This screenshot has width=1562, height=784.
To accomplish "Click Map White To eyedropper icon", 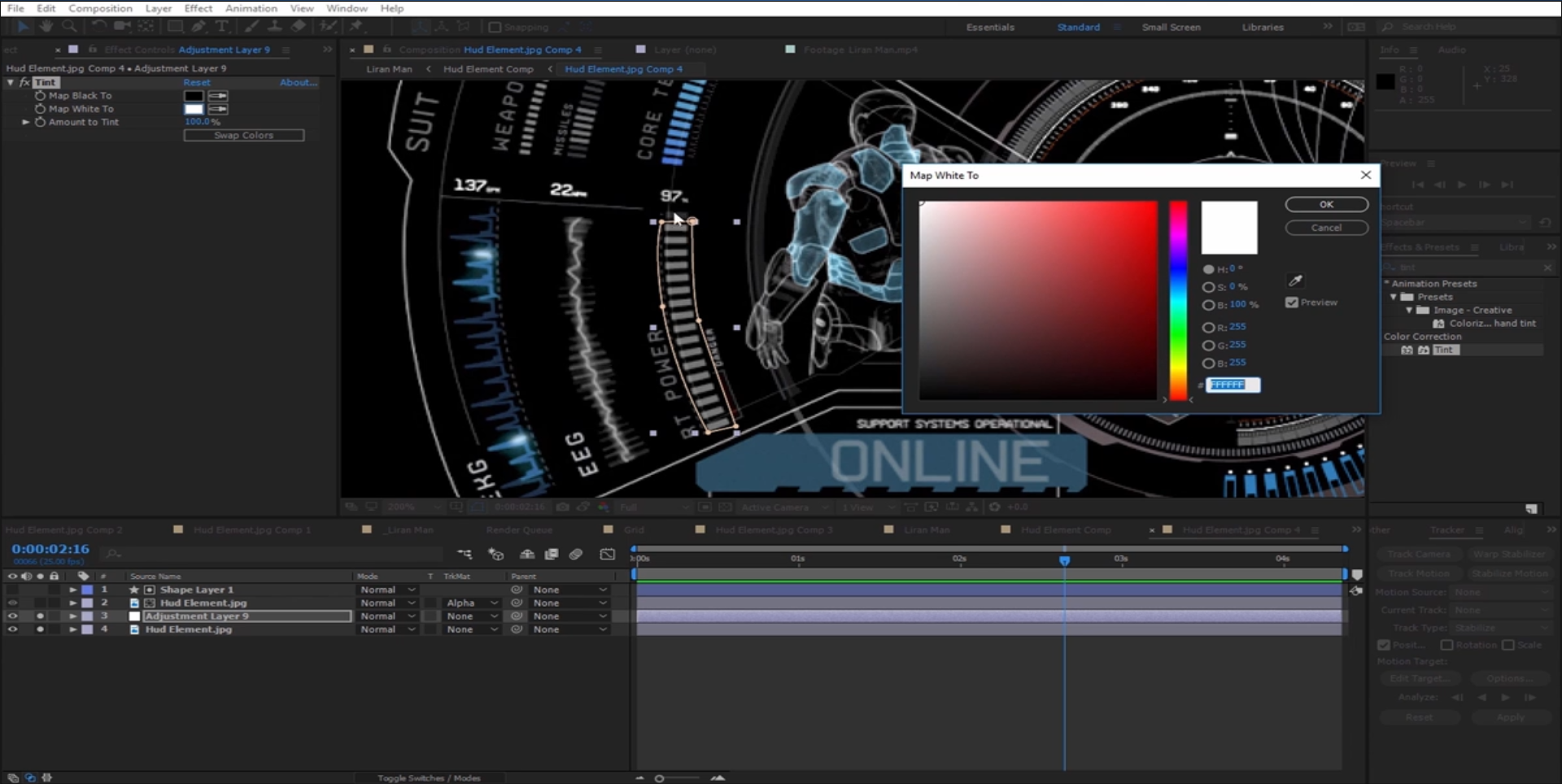I will [x=218, y=109].
